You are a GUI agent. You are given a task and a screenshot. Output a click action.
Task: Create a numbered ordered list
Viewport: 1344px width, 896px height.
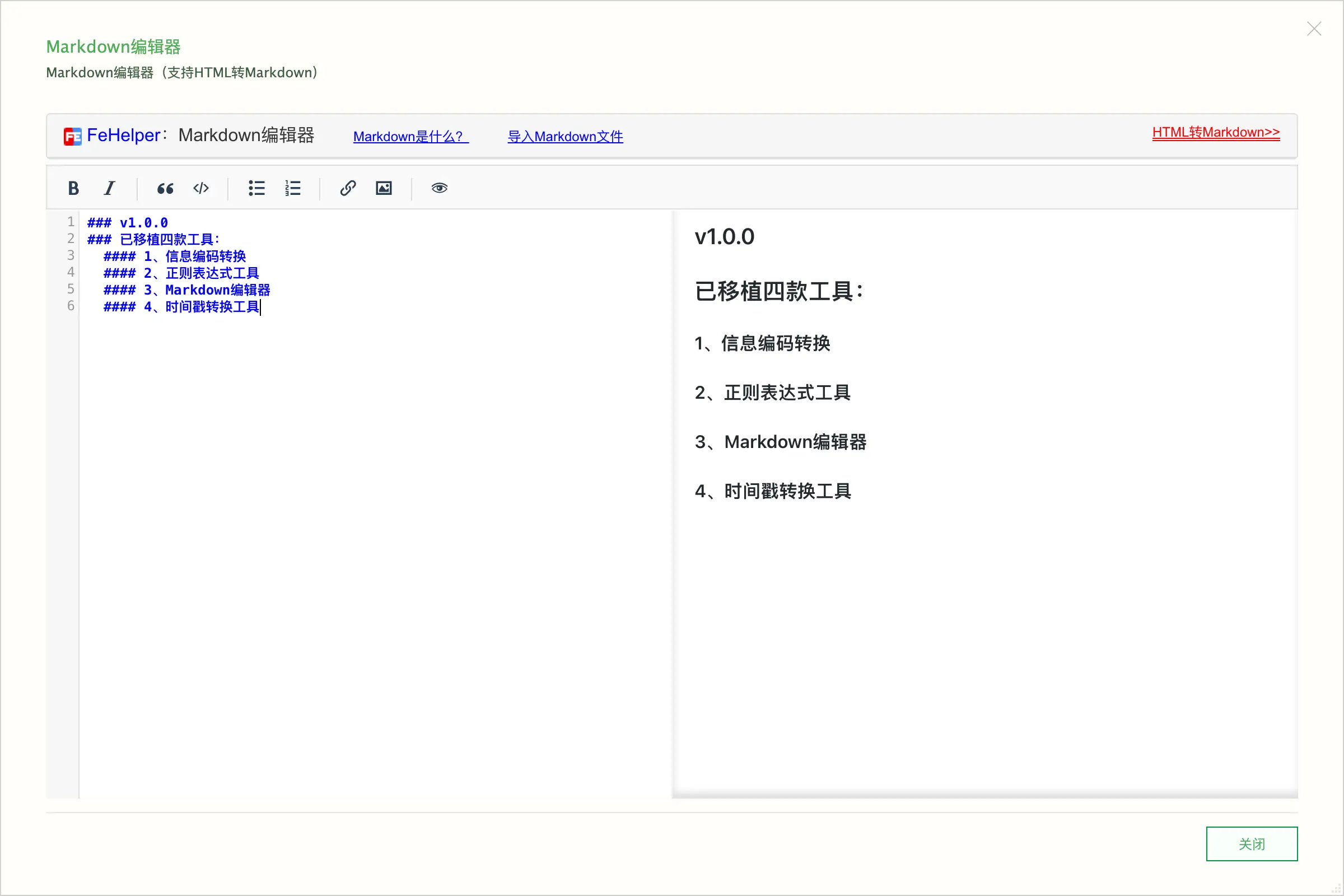click(292, 188)
